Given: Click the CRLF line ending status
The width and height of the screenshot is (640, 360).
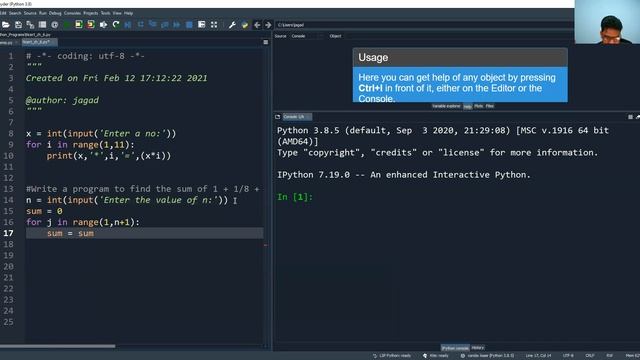Looking at the screenshot, I should [x=590, y=356].
